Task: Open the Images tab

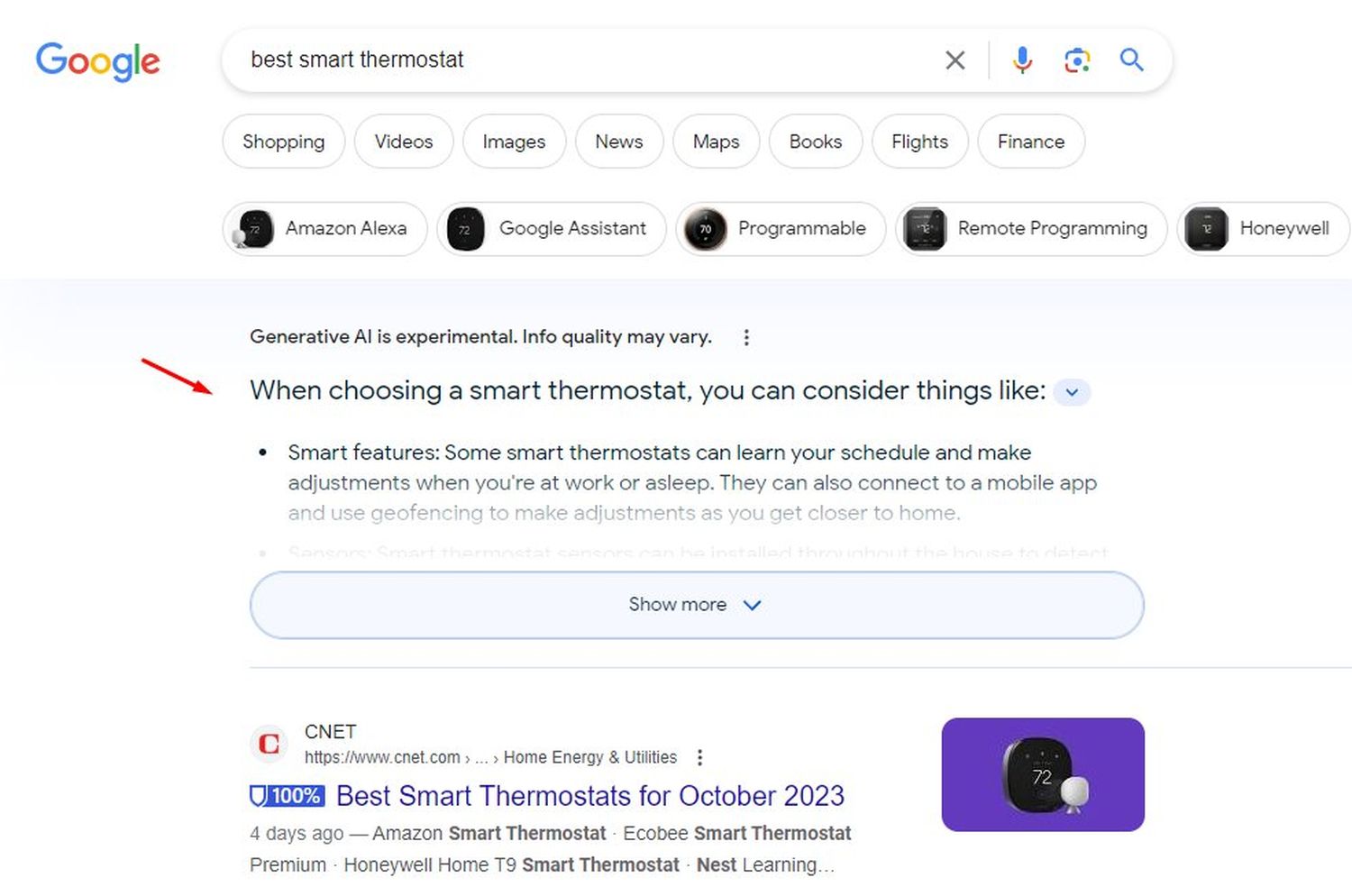Action: pos(514,142)
